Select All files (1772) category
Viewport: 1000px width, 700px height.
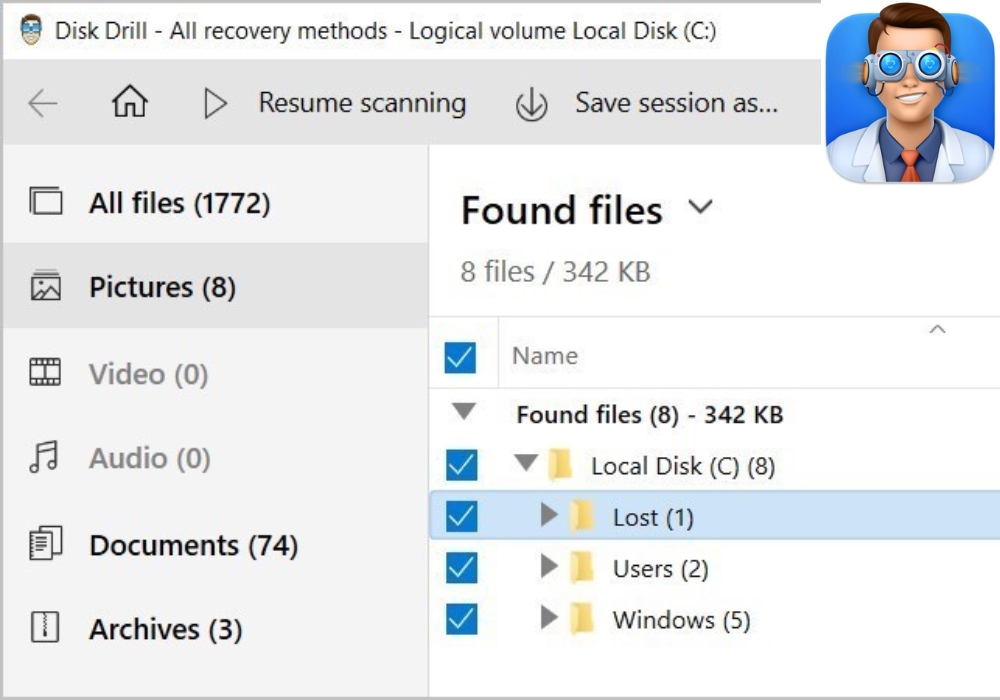(216, 203)
